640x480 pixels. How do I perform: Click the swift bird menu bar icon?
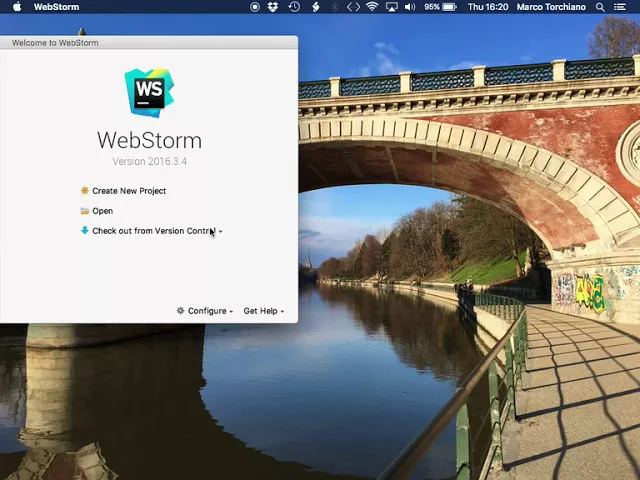coord(316,7)
